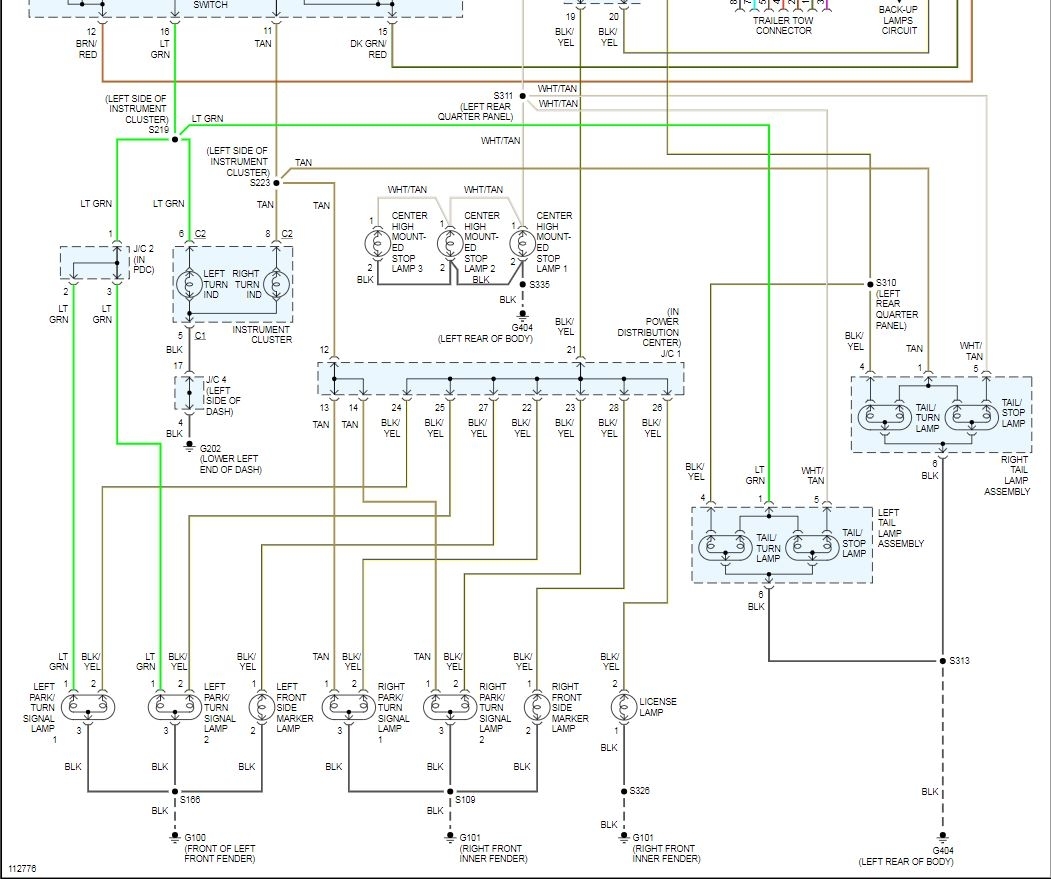Select the Left Front Side Marker Lamp symbol

click(261, 707)
